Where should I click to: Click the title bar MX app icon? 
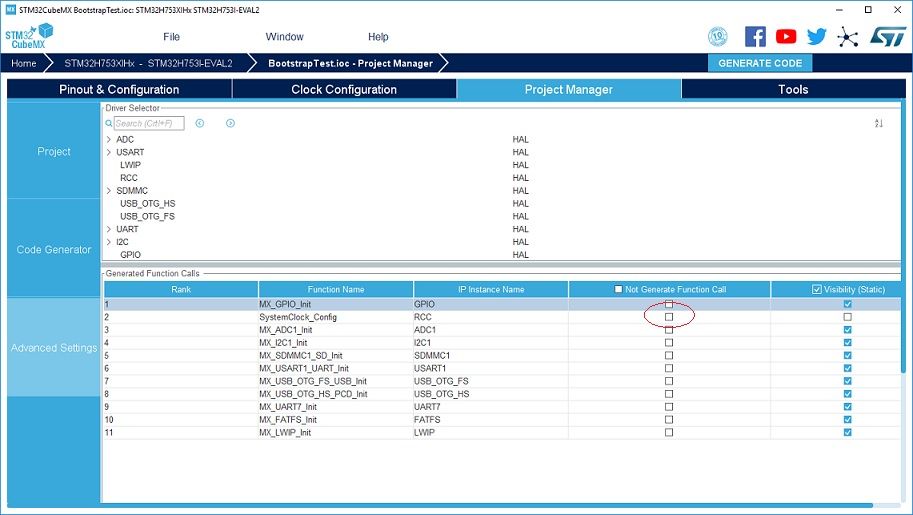click(10, 10)
